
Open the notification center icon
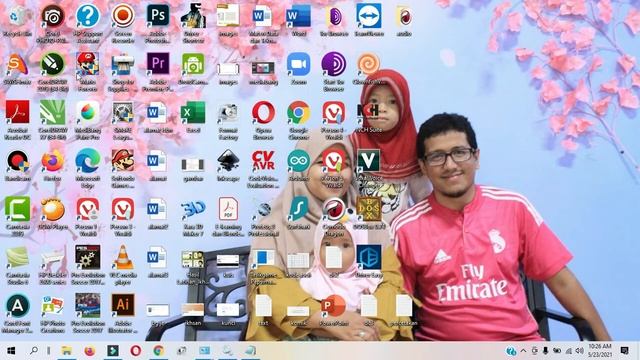pos(624,351)
